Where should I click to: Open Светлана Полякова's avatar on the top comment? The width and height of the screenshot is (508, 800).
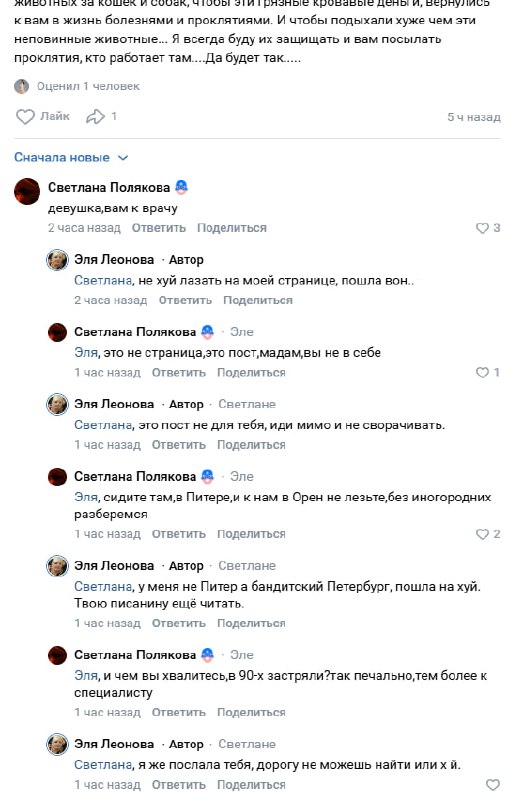(x=27, y=191)
